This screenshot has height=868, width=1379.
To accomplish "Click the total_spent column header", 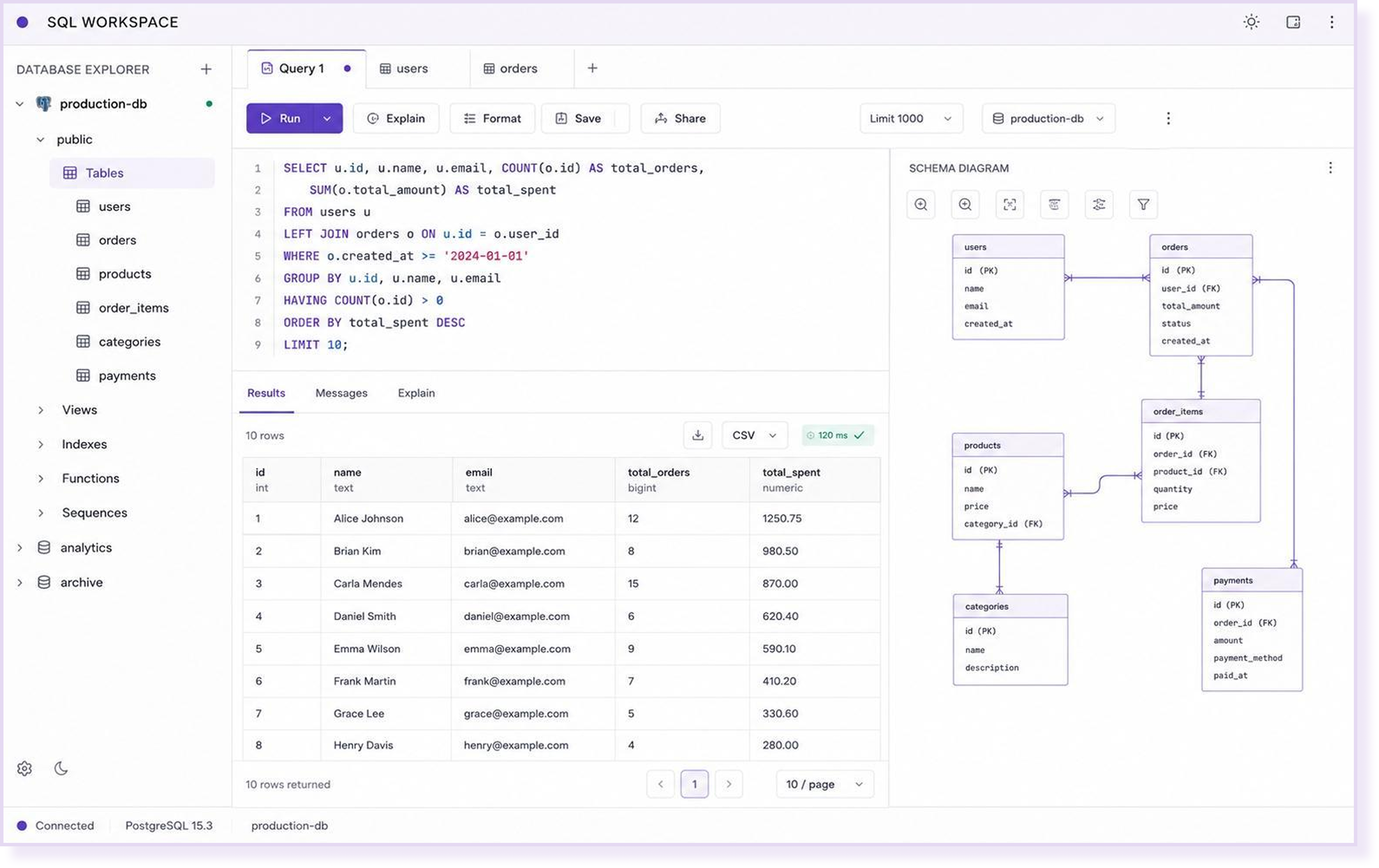I will click(x=814, y=480).
